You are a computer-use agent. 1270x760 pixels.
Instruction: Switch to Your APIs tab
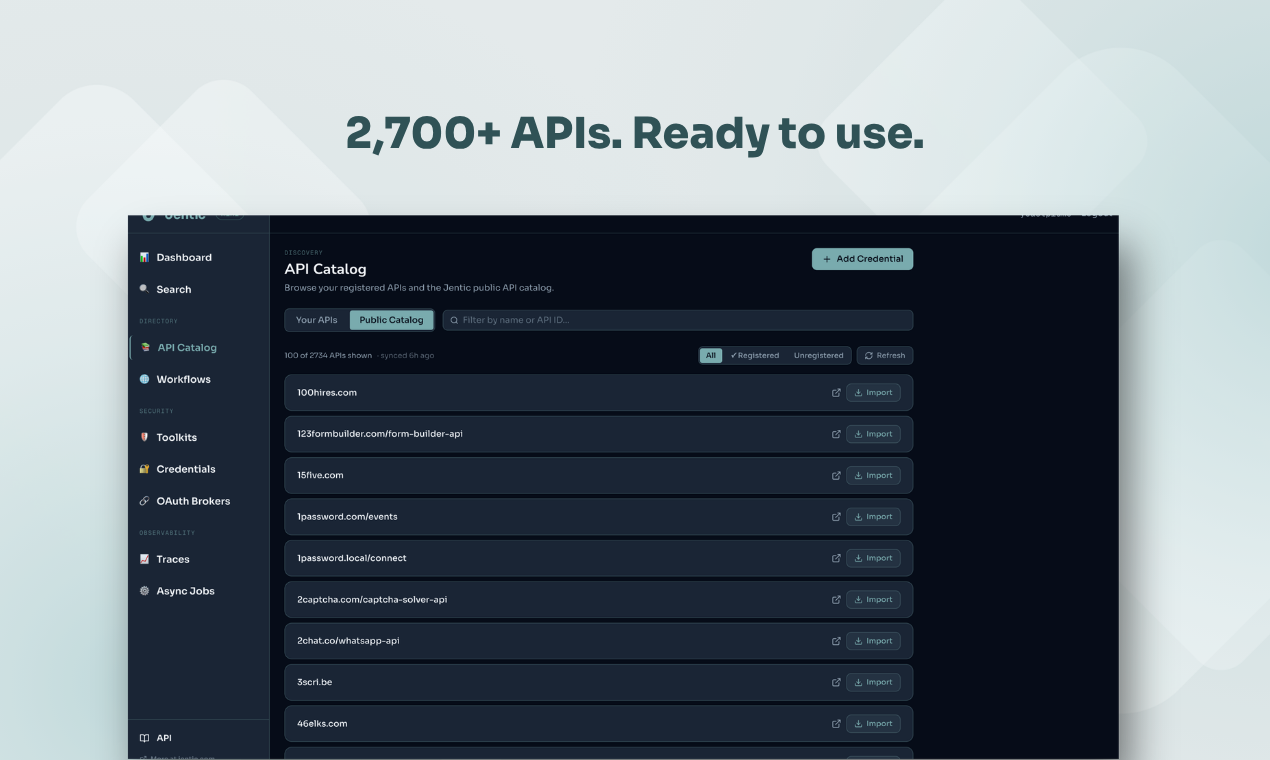[317, 320]
